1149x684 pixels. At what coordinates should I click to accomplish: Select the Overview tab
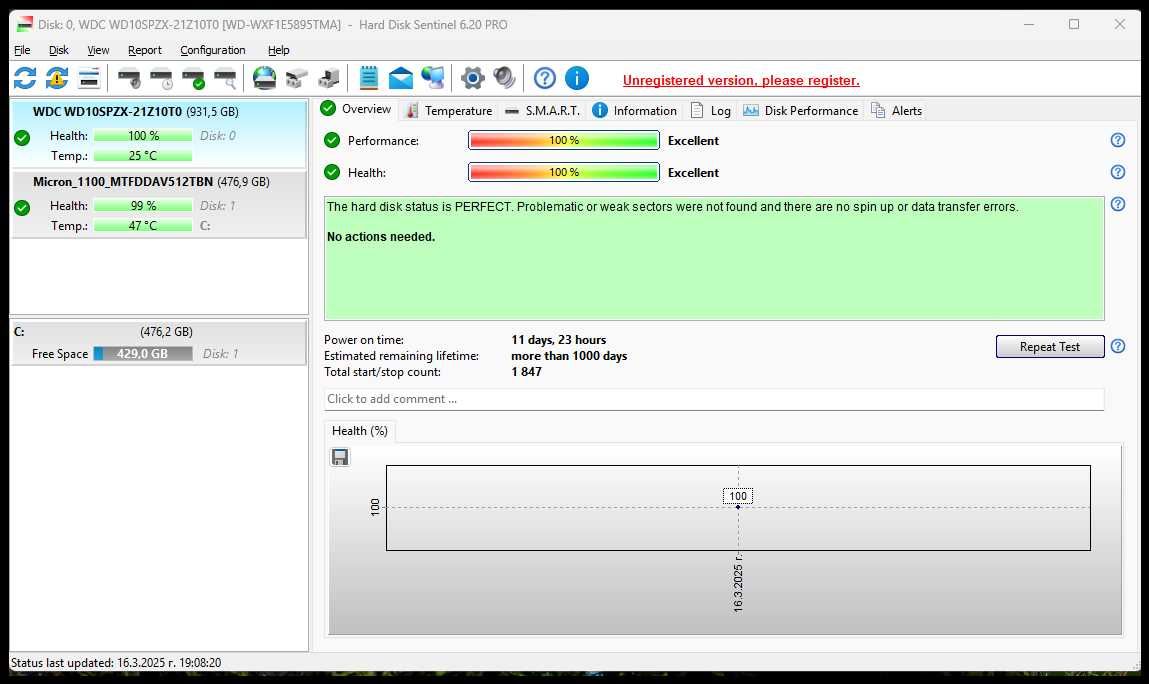(x=357, y=109)
